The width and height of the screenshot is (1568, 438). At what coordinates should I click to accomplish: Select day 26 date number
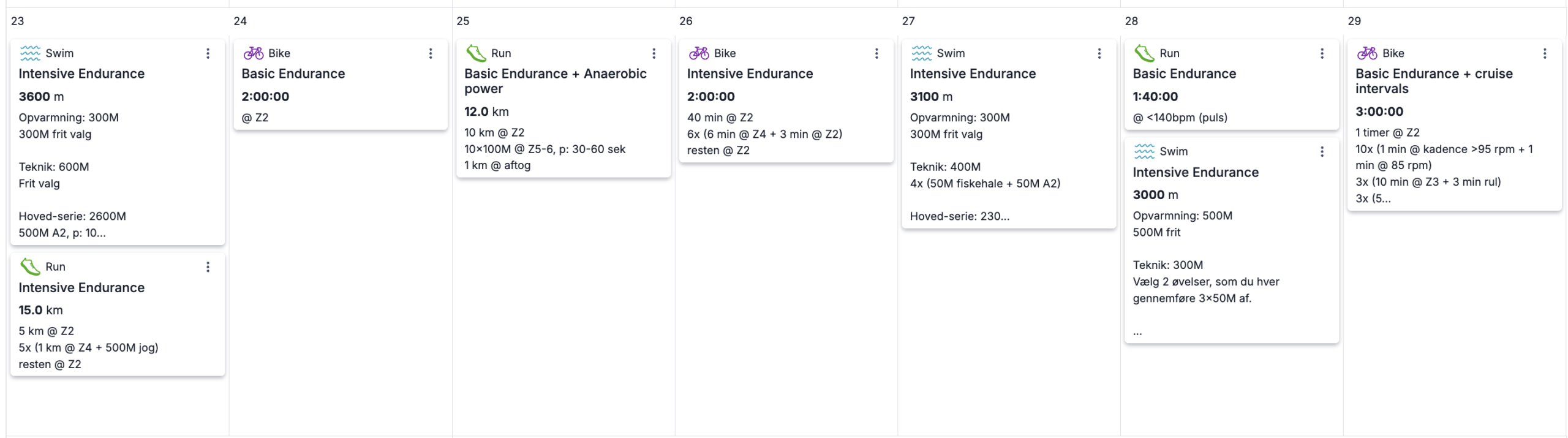click(685, 21)
